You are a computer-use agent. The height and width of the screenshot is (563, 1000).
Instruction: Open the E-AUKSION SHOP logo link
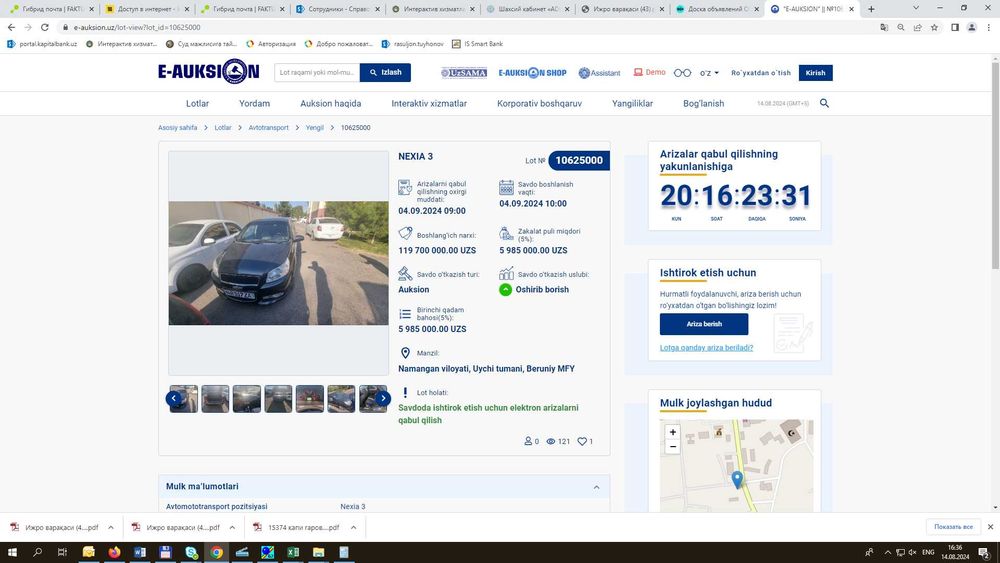533,73
